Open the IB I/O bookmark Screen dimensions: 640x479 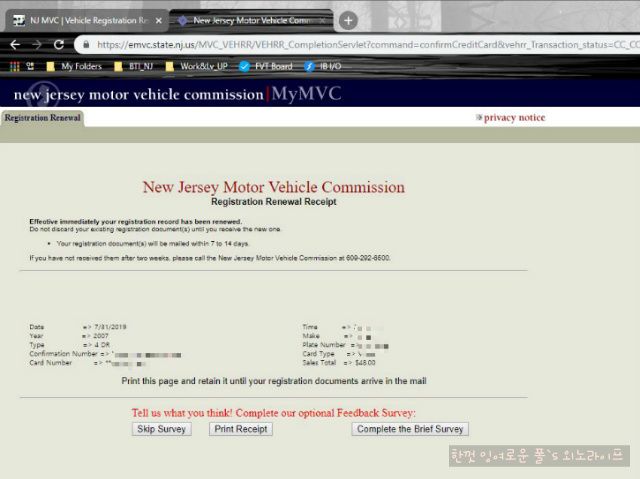pyautogui.click(x=323, y=66)
